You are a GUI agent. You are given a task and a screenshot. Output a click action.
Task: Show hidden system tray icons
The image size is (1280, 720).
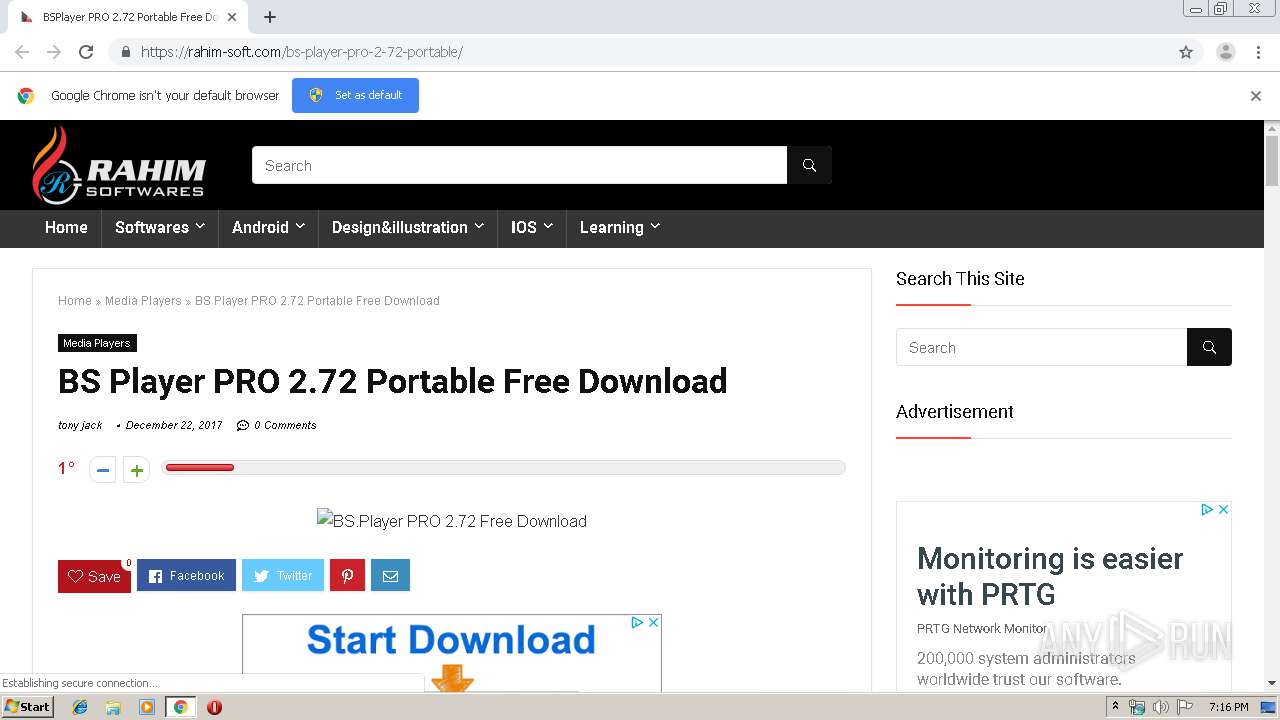point(1115,707)
